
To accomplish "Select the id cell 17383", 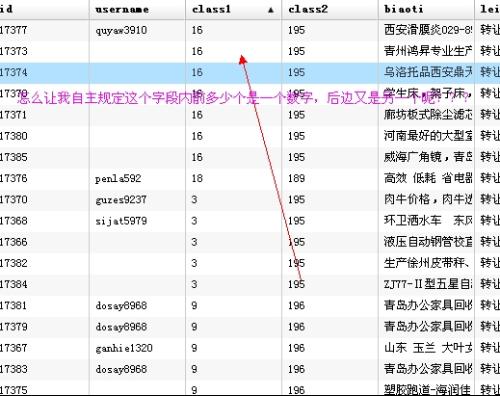I will tap(13, 369).
